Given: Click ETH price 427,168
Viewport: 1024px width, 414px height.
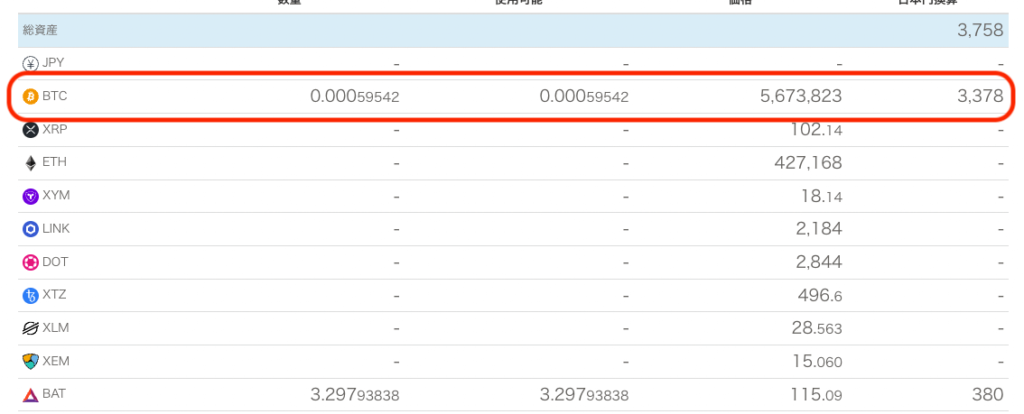Looking at the screenshot, I should (808, 163).
